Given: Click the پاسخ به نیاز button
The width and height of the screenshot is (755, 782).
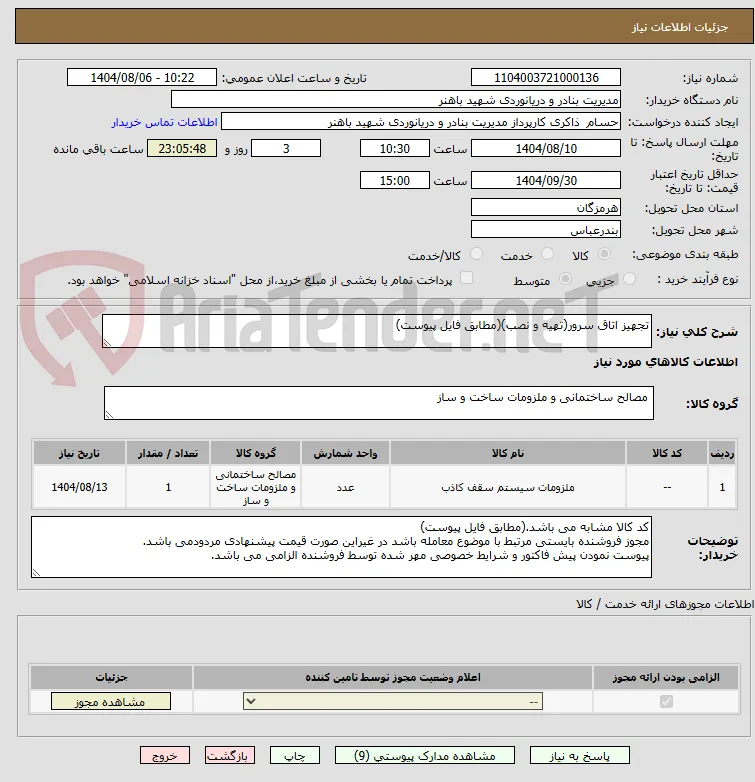Looking at the screenshot, I should coord(579,756).
